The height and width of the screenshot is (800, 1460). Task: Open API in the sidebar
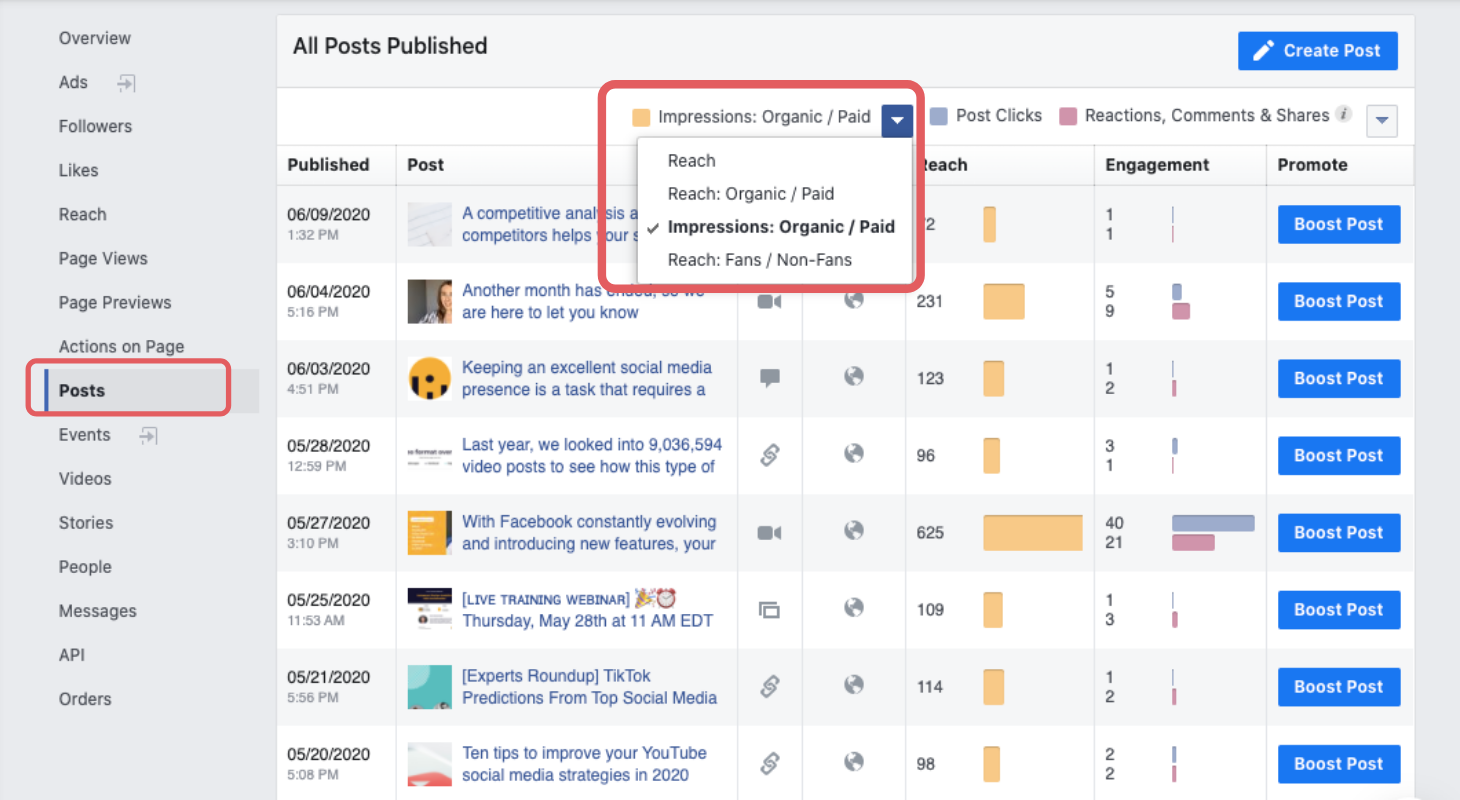point(71,655)
